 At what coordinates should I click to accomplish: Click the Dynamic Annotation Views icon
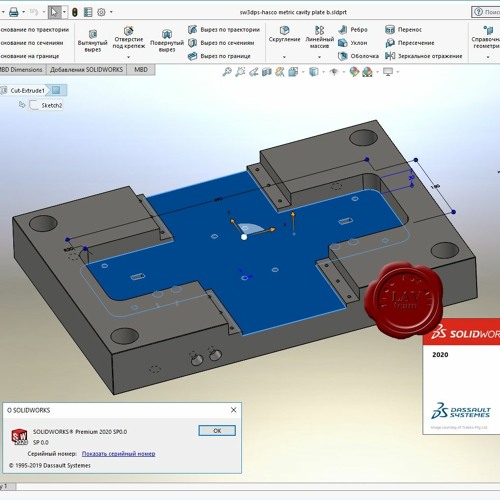pos(280,72)
